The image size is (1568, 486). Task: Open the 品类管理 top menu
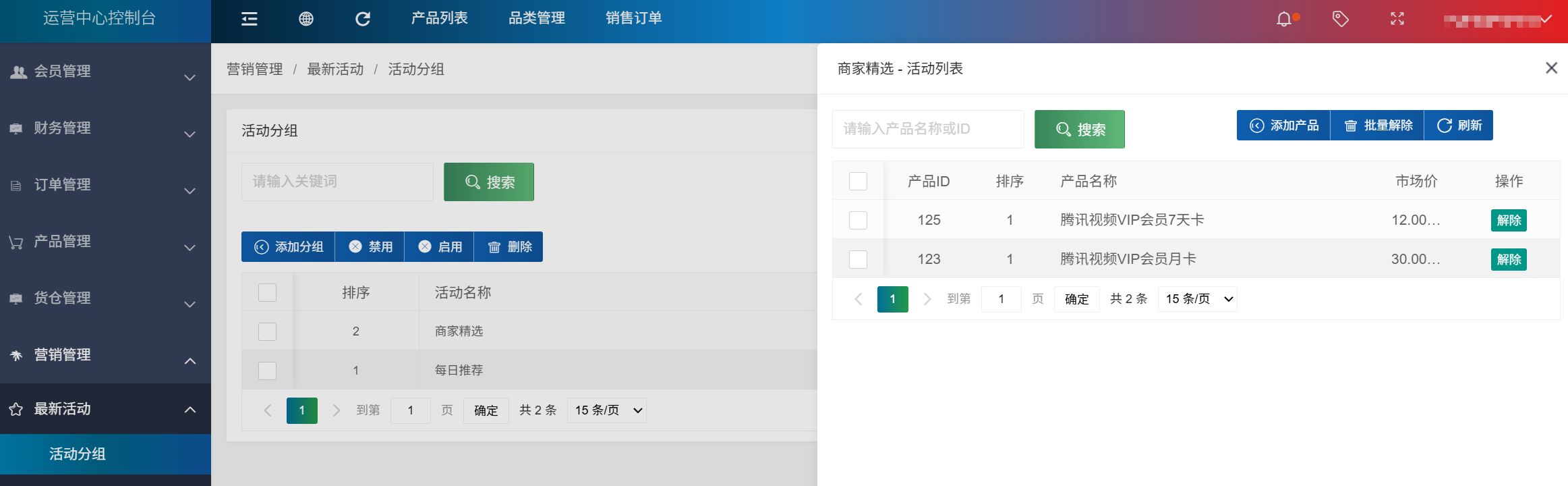[537, 18]
